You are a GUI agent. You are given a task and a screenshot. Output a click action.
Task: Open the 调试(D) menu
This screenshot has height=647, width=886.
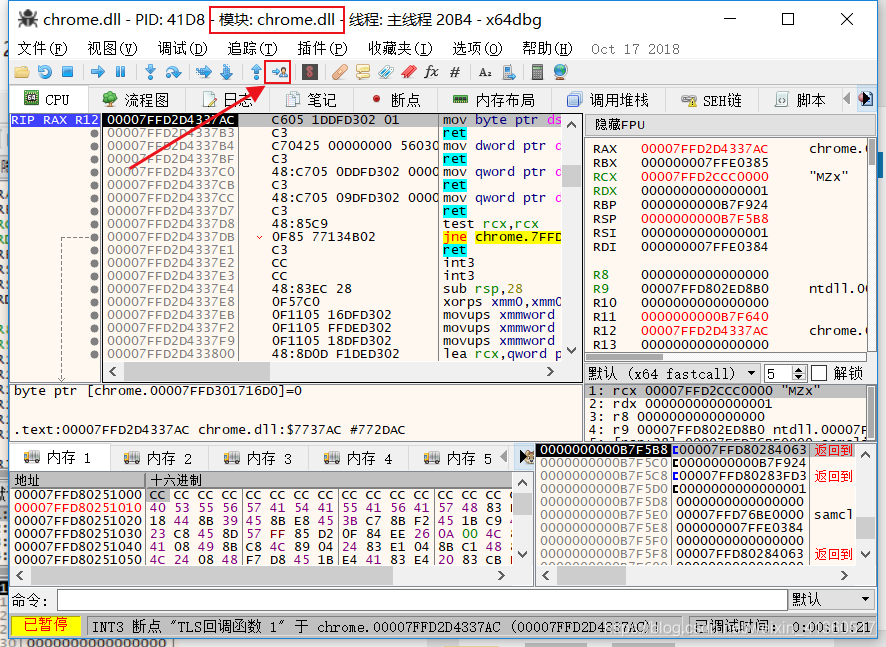coord(183,49)
